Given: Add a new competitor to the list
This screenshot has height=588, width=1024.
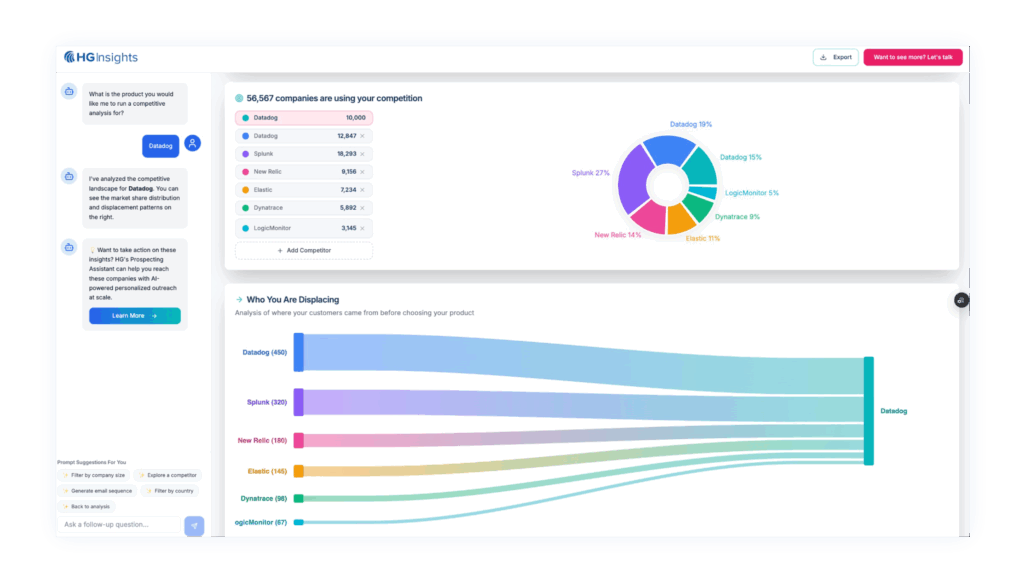Looking at the screenshot, I should pos(304,250).
